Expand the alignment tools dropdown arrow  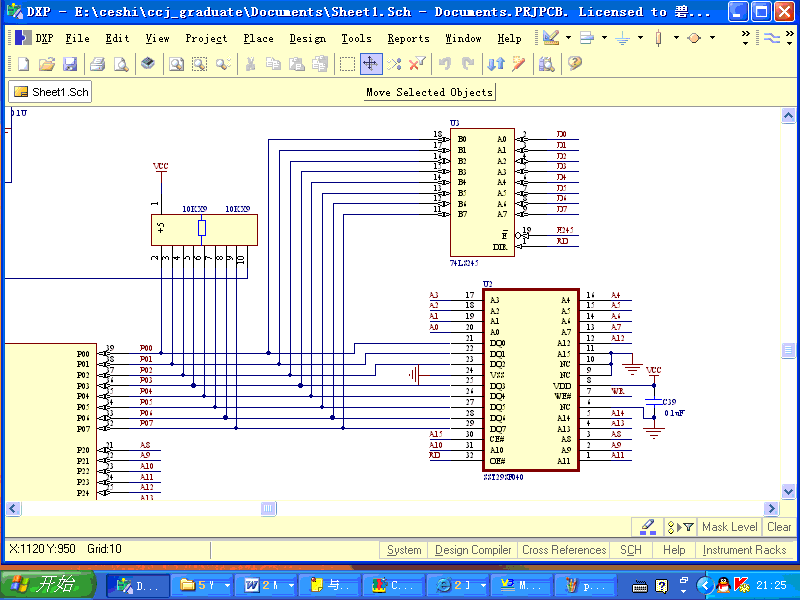coord(604,38)
